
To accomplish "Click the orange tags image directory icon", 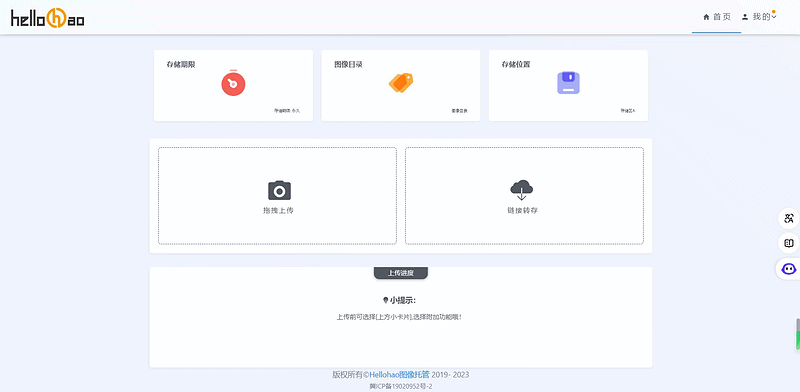I will (x=401, y=83).
